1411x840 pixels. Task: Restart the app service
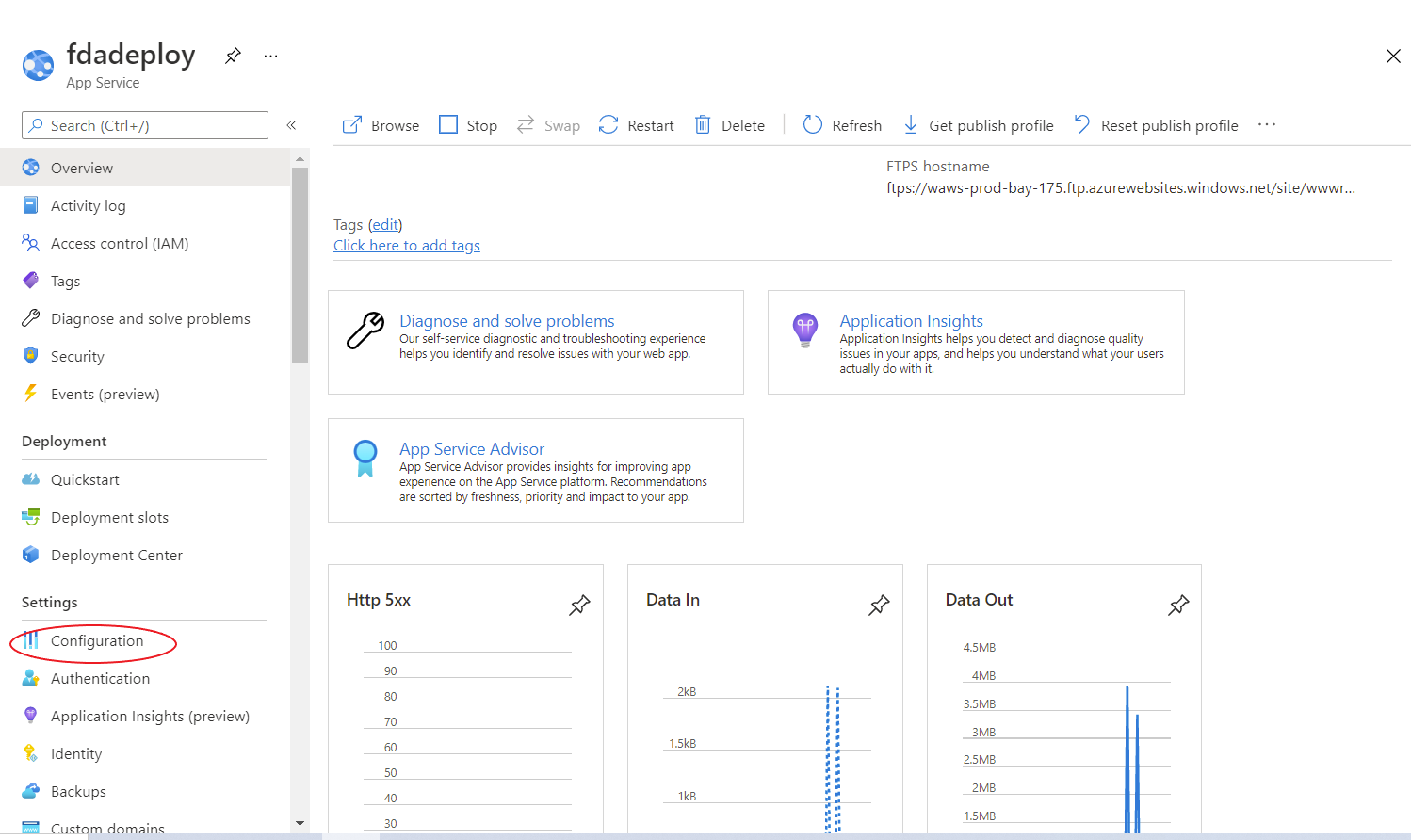pyautogui.click(x=637, y=125)
